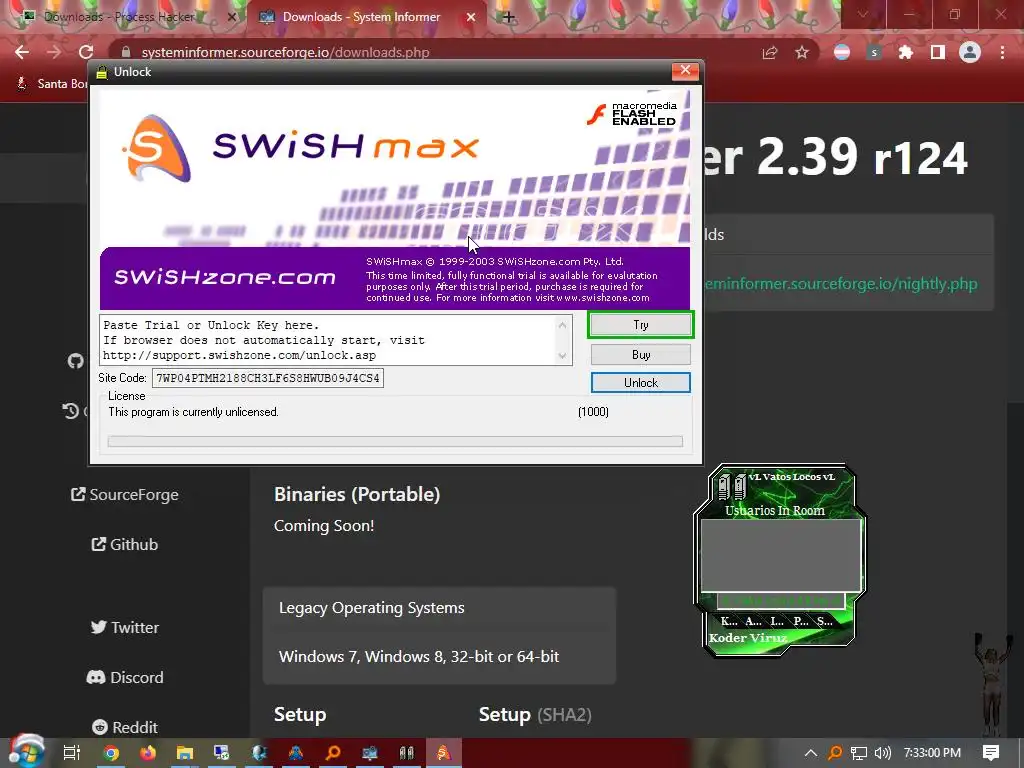The image size is (1024, 768).
Task: Open the Chrome profile avatar
Action: pos(970,52)
